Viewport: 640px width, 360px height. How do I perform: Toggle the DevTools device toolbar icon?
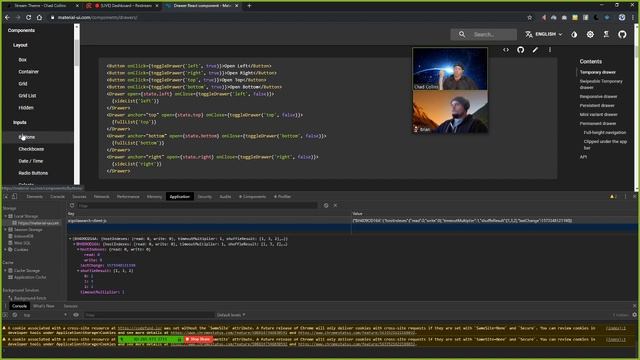14,197
